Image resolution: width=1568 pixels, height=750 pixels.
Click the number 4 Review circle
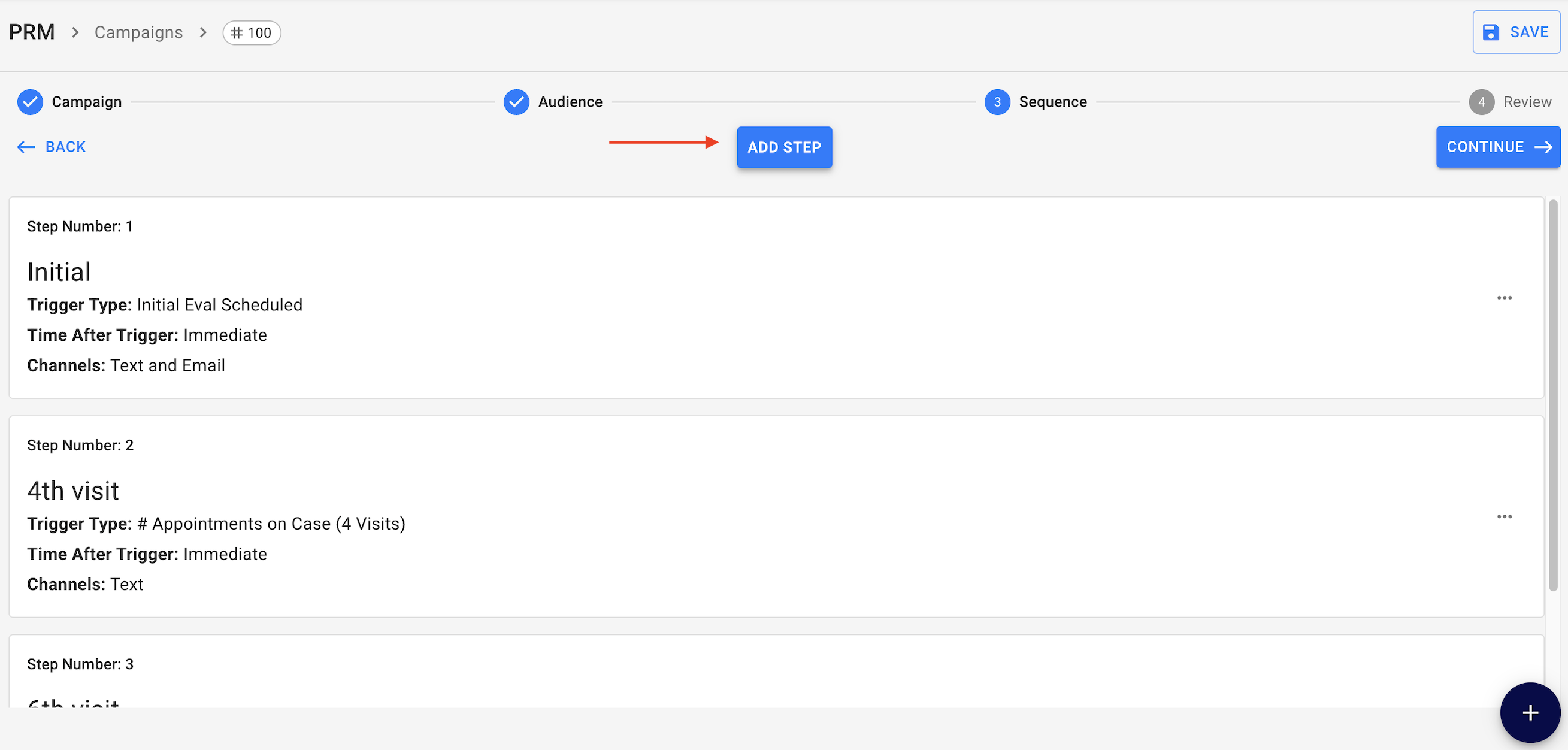[1481, 102]
